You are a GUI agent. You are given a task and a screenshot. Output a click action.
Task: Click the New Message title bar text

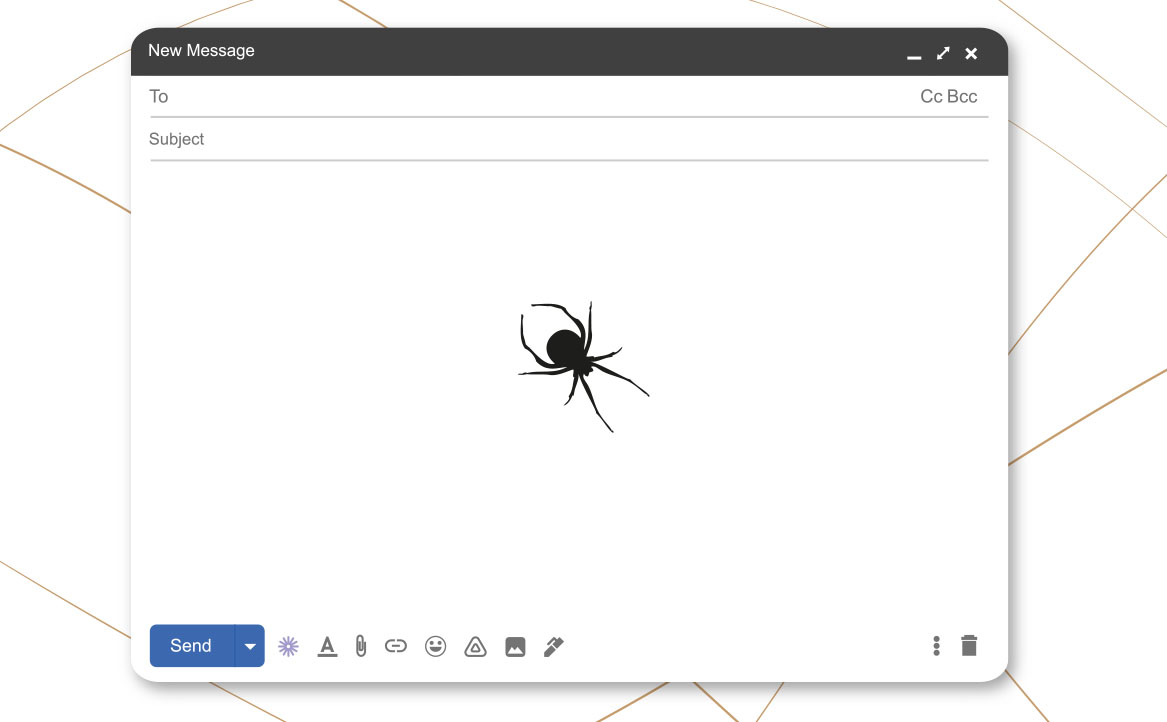click(201, 51)
